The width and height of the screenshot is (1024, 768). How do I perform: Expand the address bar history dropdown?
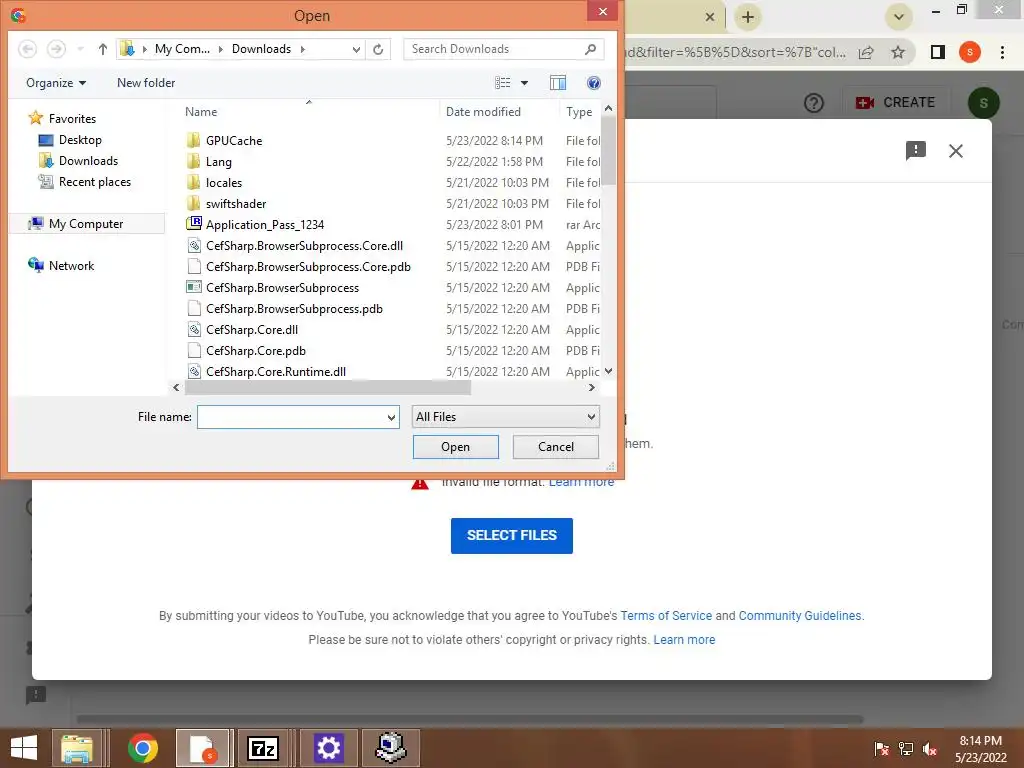coord(356,49)
